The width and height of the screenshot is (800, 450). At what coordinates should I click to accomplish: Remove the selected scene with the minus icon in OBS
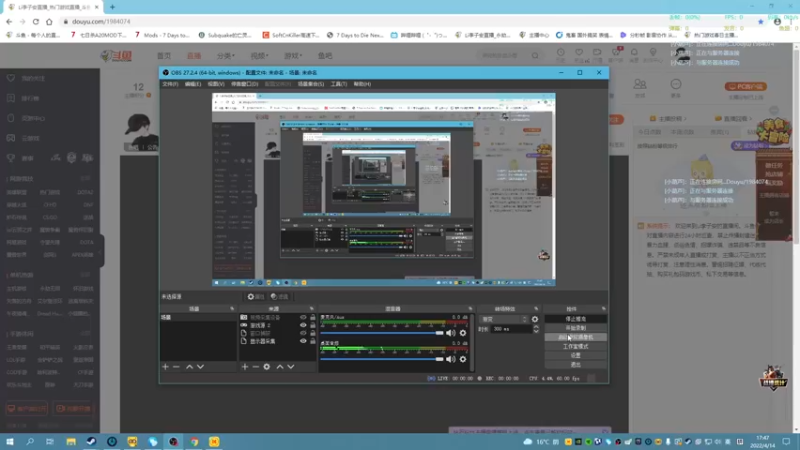tap(176, 367)
